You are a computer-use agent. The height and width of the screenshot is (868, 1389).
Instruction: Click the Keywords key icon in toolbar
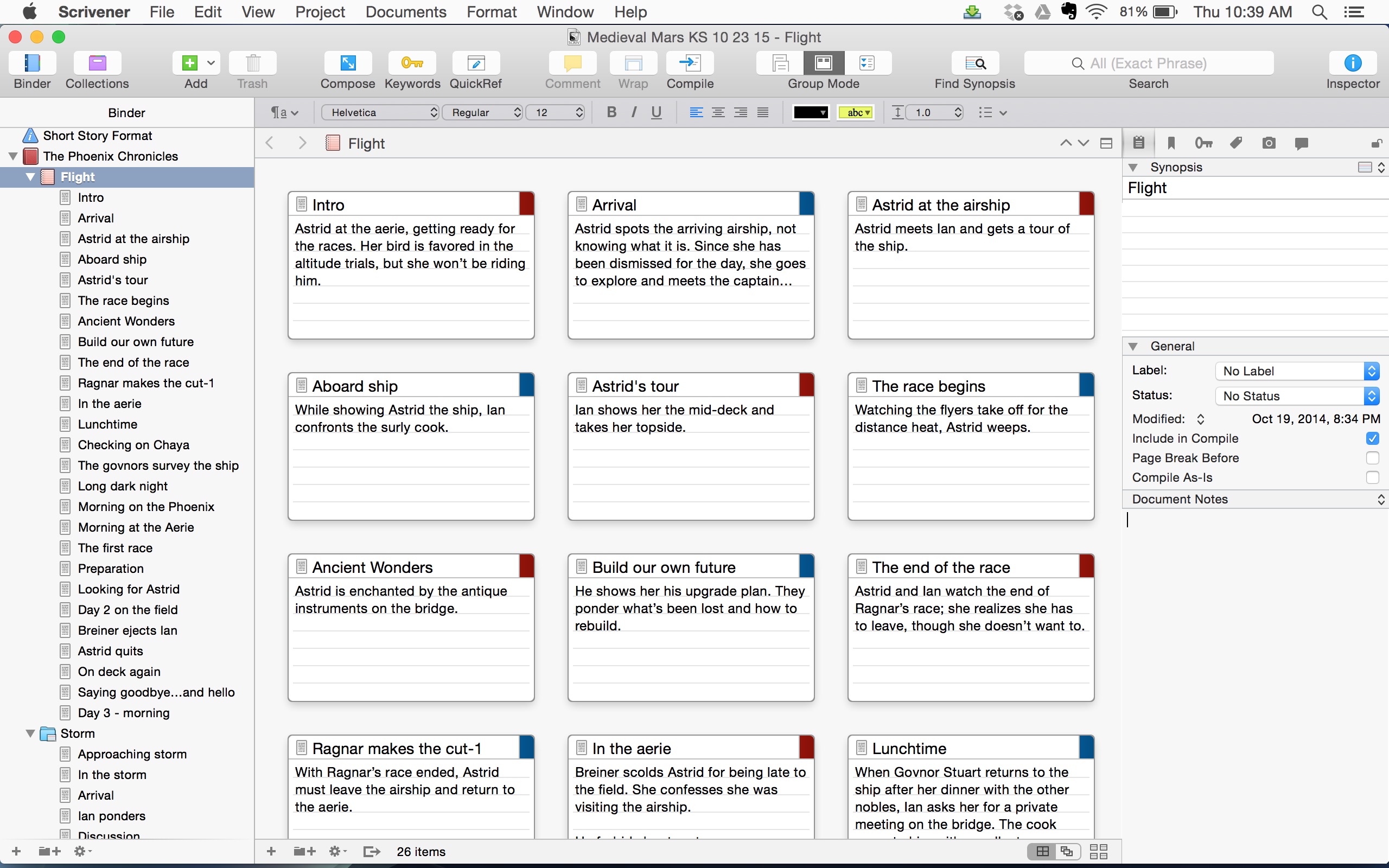tap(411, 63)
